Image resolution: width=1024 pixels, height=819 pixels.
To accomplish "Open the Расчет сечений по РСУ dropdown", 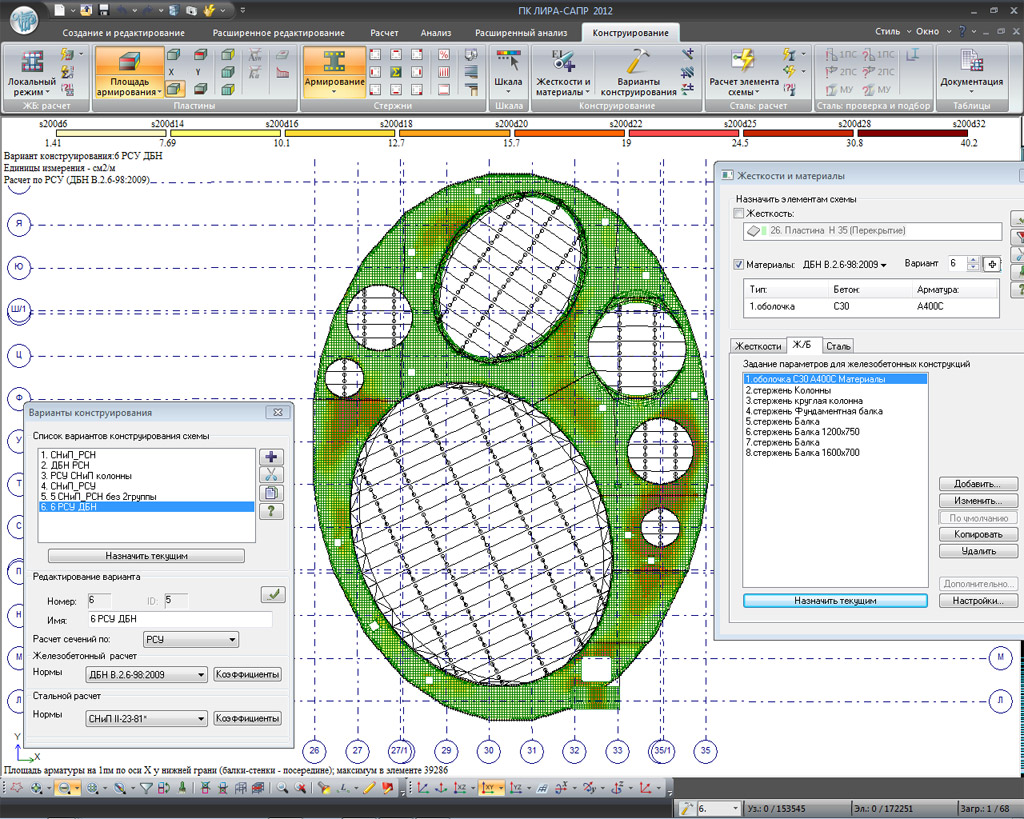I will (x=190, y=639).
